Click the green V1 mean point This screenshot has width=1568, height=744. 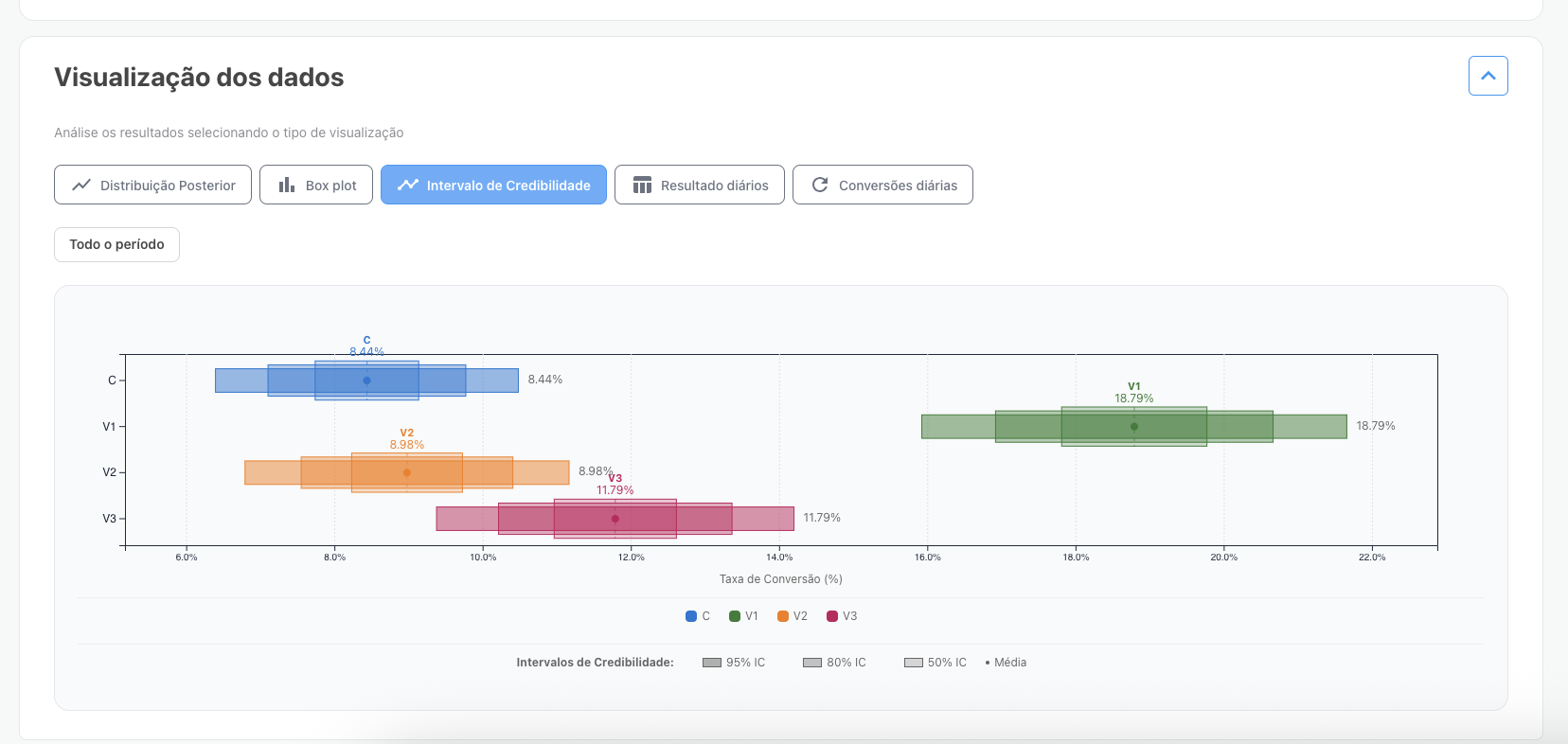(x=1134, y=427)
